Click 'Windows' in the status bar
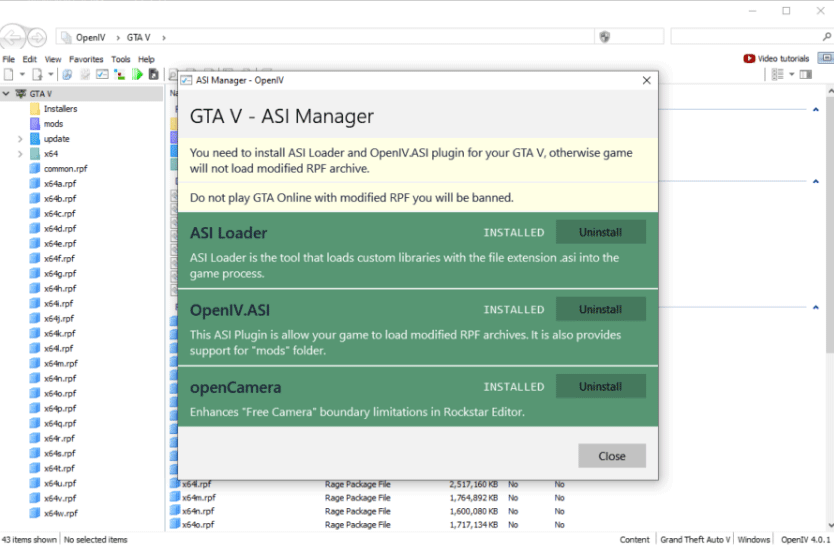This screenshot has width=834, height=546. coord(754,540)
